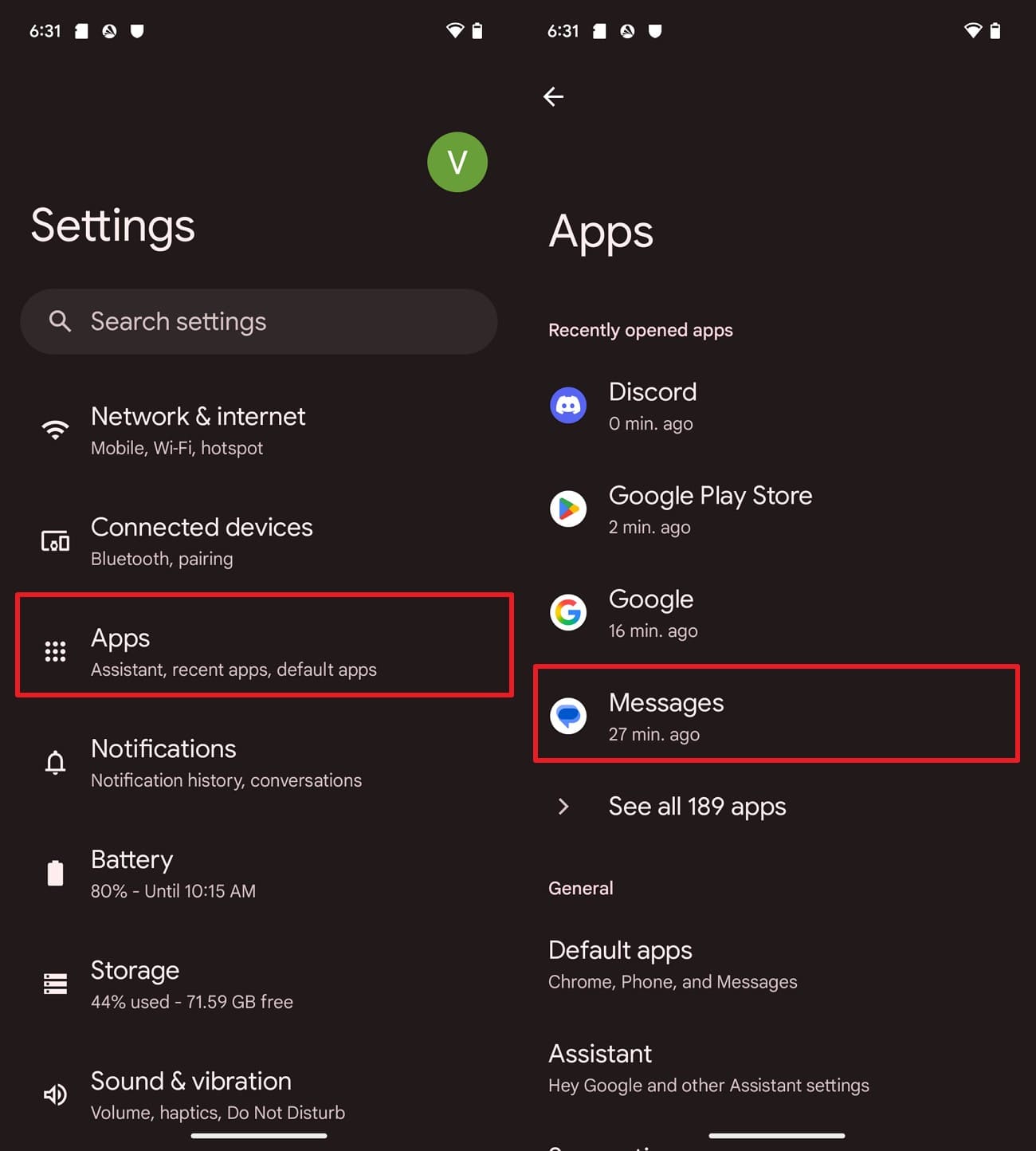1036x1151 pixels.
Task: Tap the bell icon beside Notifications
Action: click(55, 763)
